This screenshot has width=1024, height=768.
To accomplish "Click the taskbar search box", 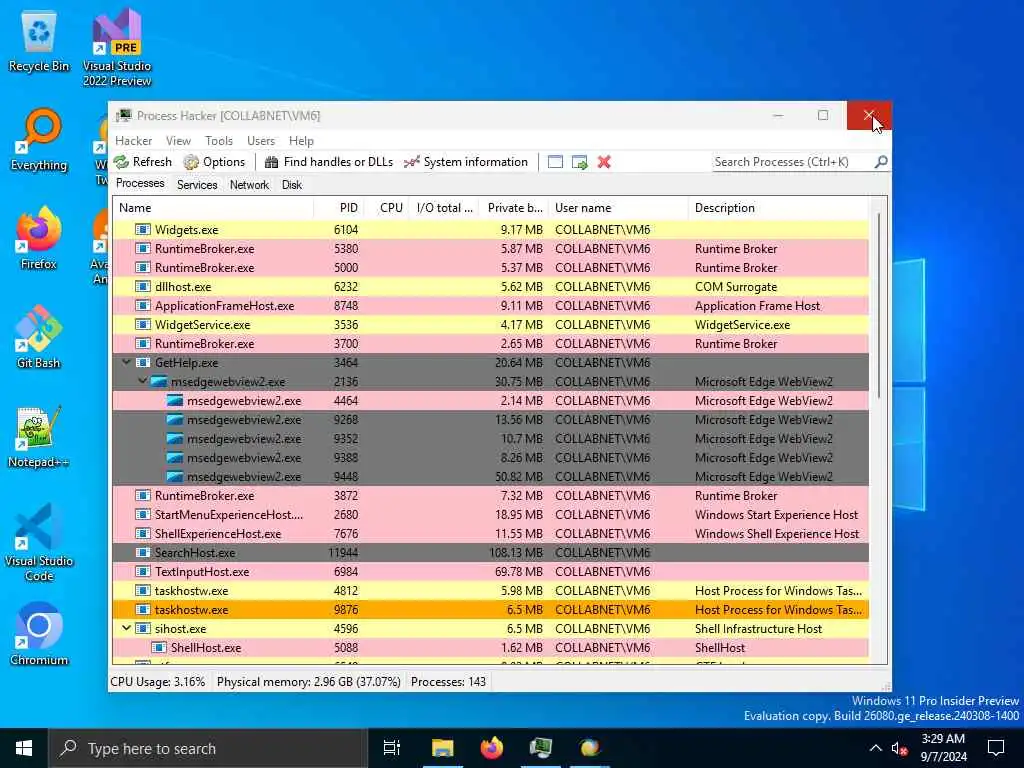I will click(x=208, y=748).
